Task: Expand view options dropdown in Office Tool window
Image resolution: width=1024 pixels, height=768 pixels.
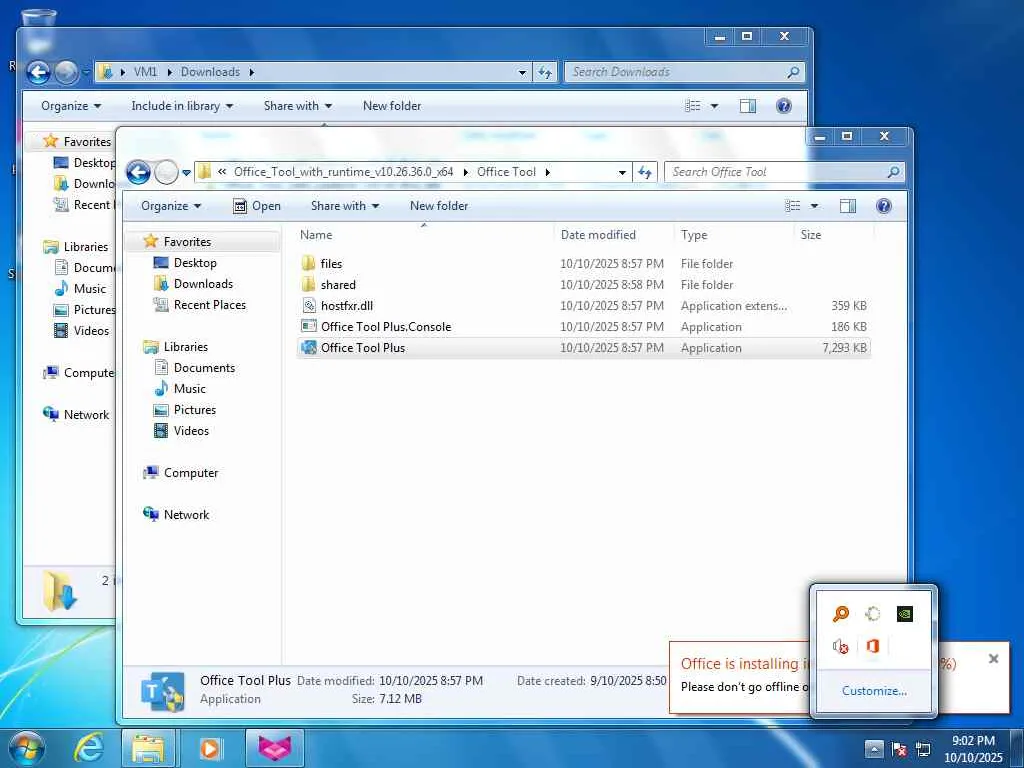Action: pos(814,206)
